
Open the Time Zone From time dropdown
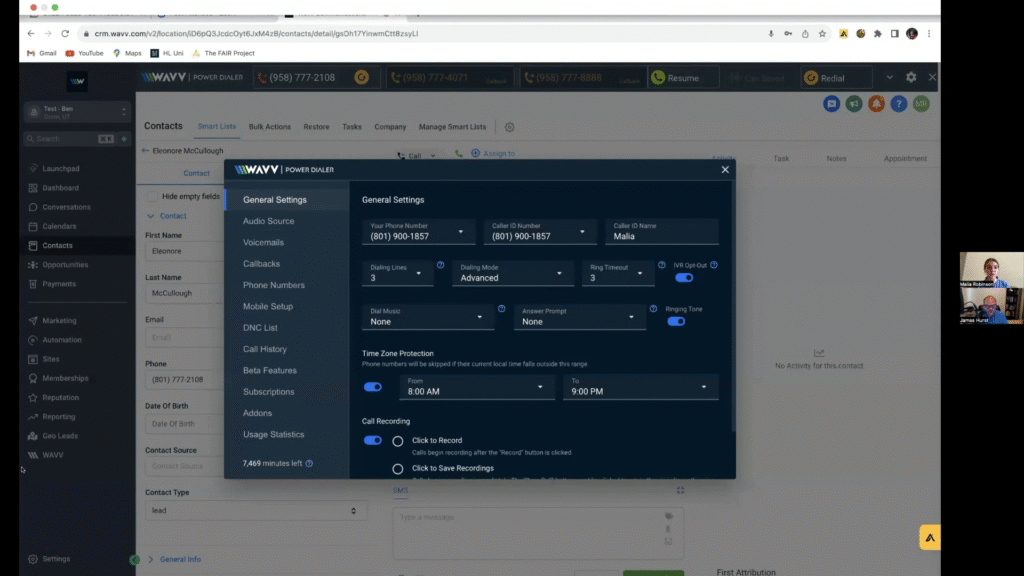[476, 387]
